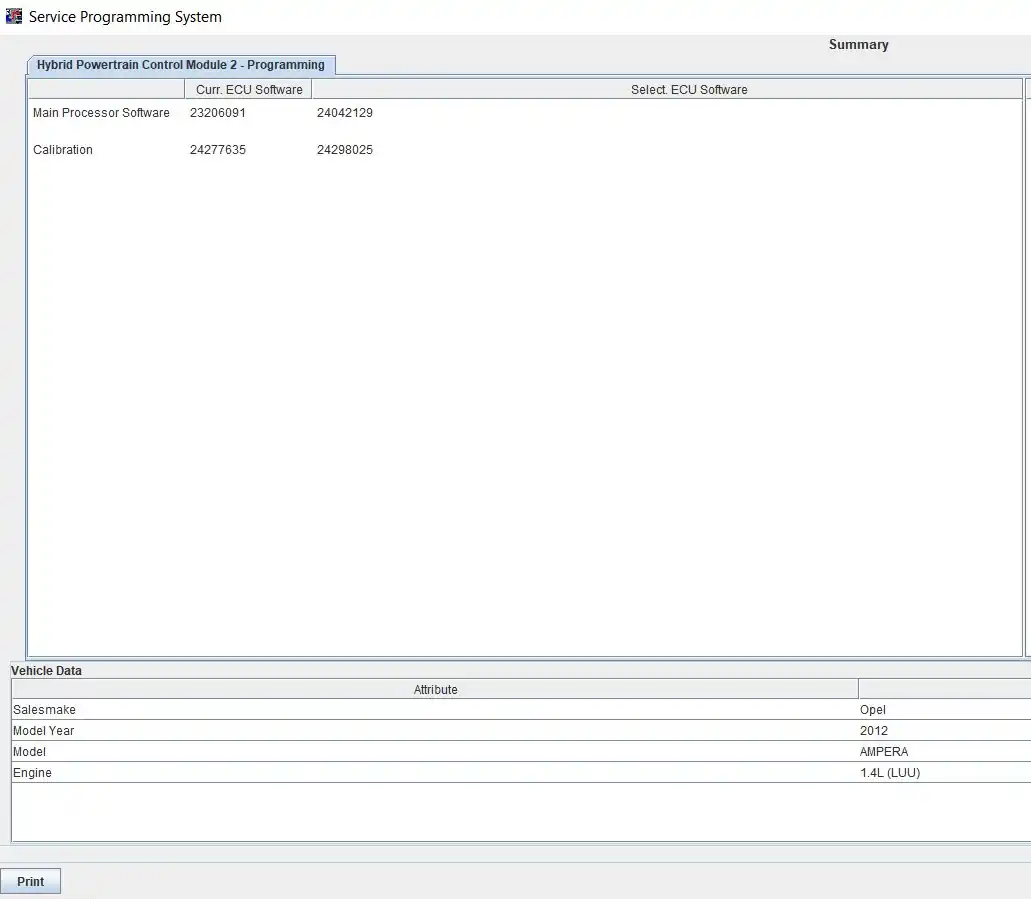Select the Model attribute row
Image resolution: width=1031 pixels, height=899 pixels.
30,752
